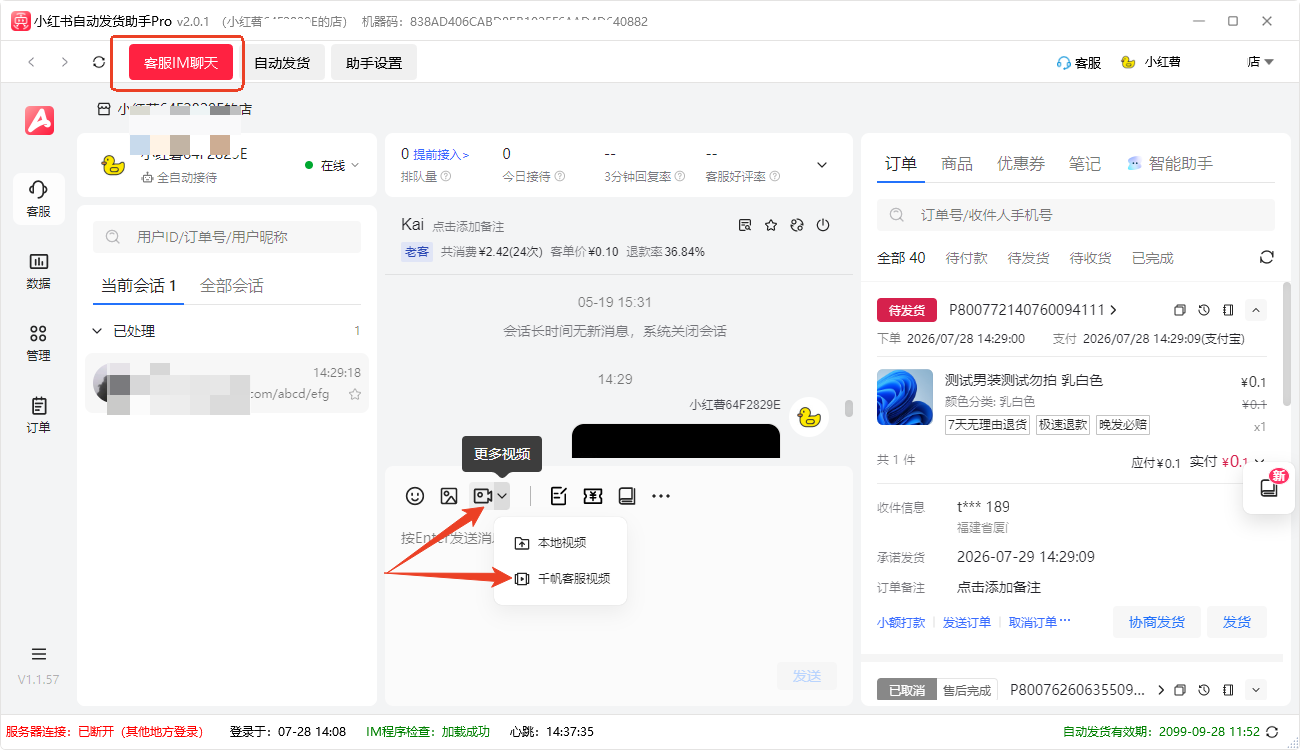Open the emoji picker in chat toolbar
This screenshot has height=750, width=1300.
[415, 495]
